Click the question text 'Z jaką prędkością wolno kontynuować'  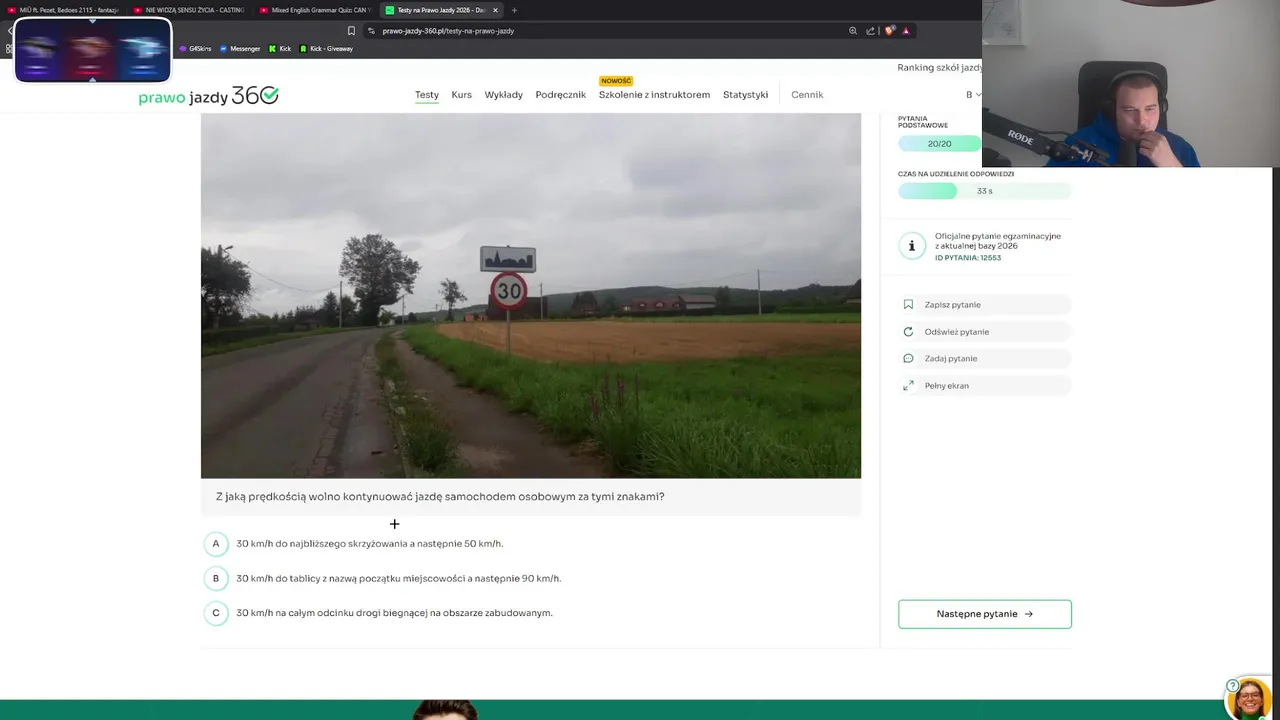440,497
